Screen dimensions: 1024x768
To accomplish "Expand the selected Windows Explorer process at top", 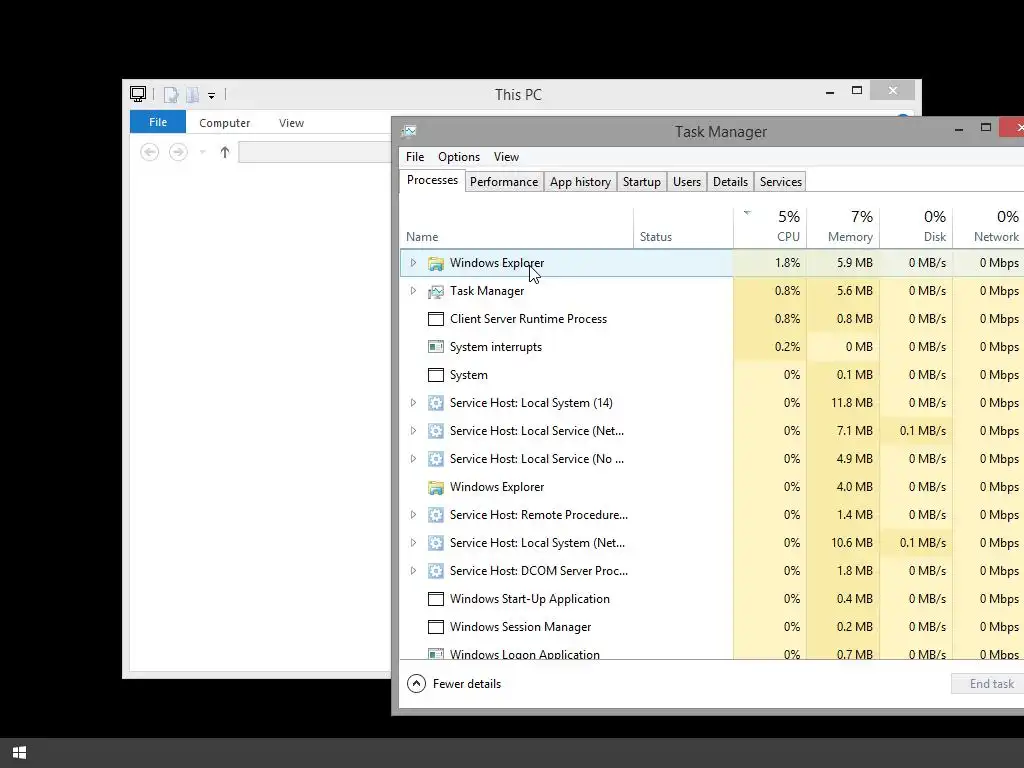I will (413, 263).
